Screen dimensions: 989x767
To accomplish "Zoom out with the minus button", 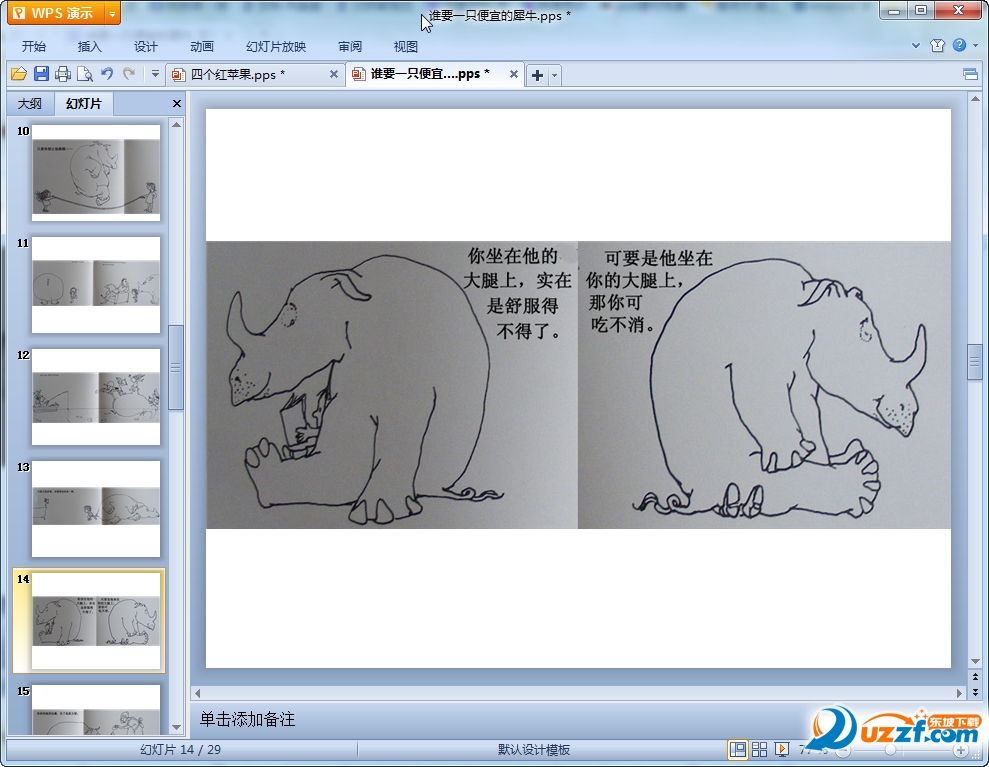I will coord(843,750).
